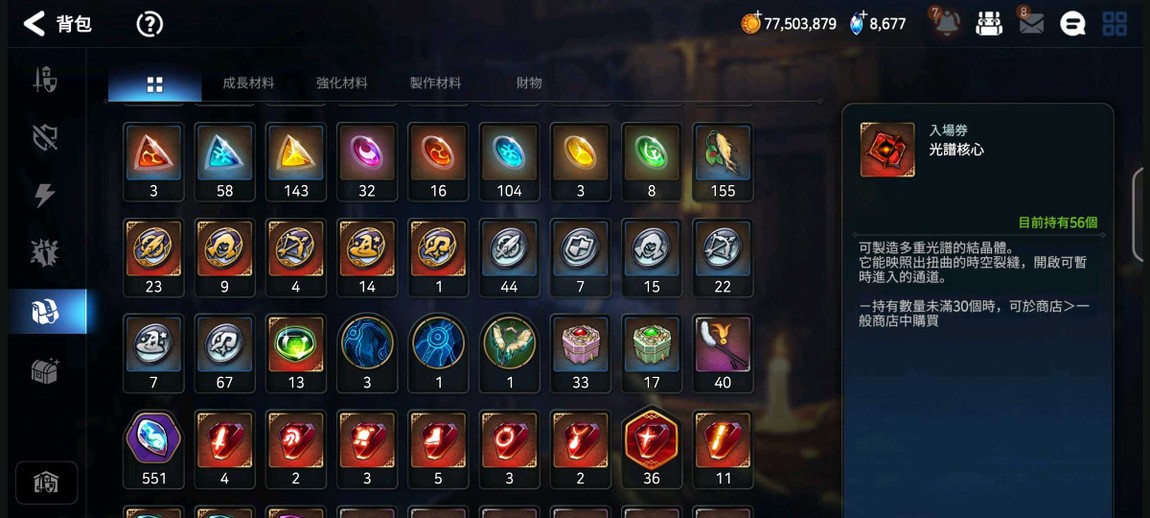Open the chat bubble icon
Viewport: 1150px width, 518px height.
[x=1072, y=24]
